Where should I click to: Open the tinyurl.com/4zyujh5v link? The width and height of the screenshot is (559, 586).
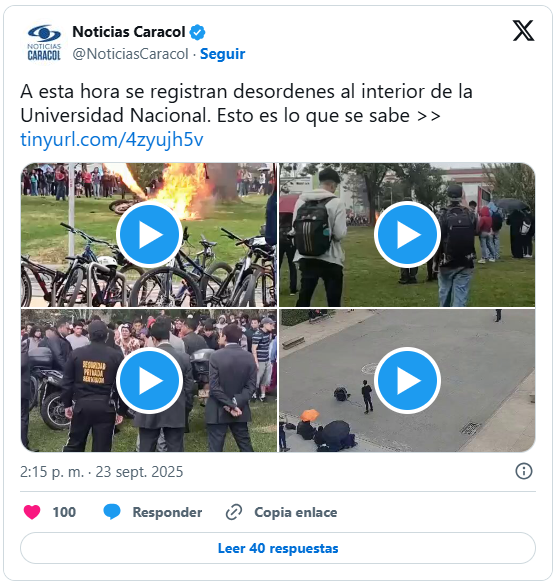coord(112,140)
